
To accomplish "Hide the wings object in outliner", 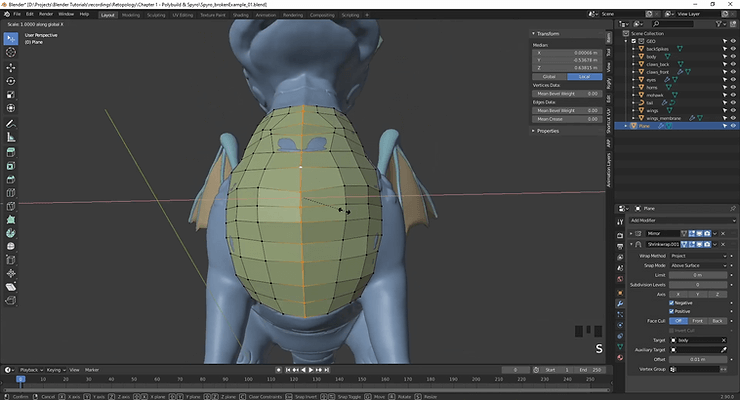I will click(733, 110).
